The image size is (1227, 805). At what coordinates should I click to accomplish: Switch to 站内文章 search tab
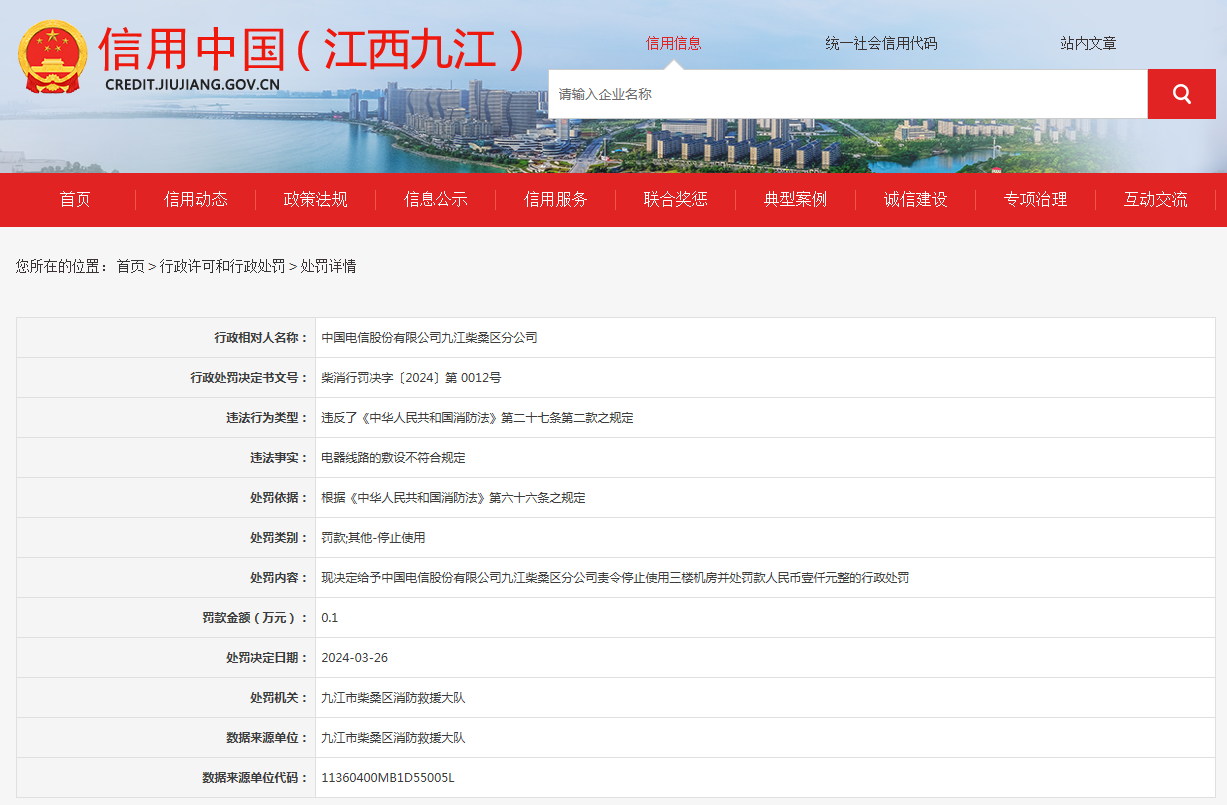pyautogui.click(x=1088, y=43)
